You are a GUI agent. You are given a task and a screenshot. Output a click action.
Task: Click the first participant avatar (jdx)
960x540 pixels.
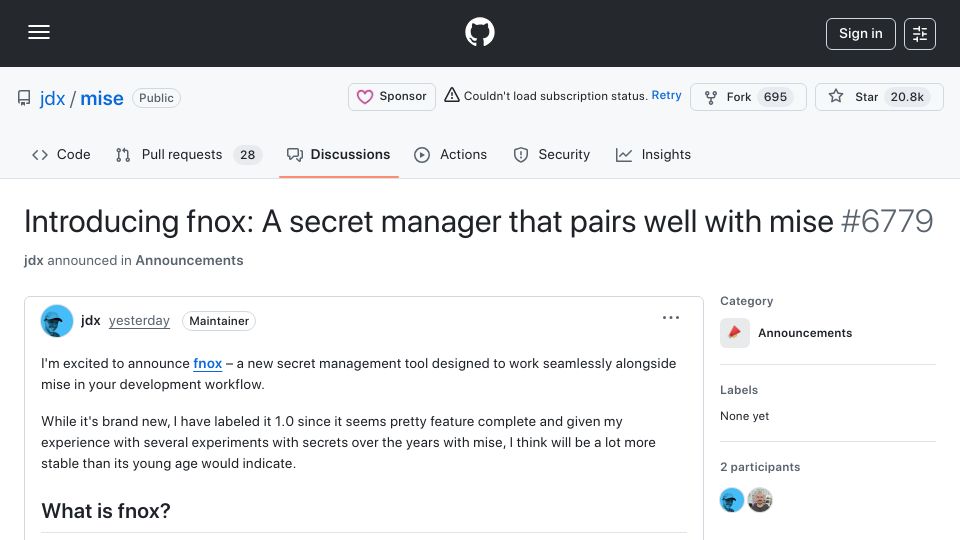pos(732,500)
